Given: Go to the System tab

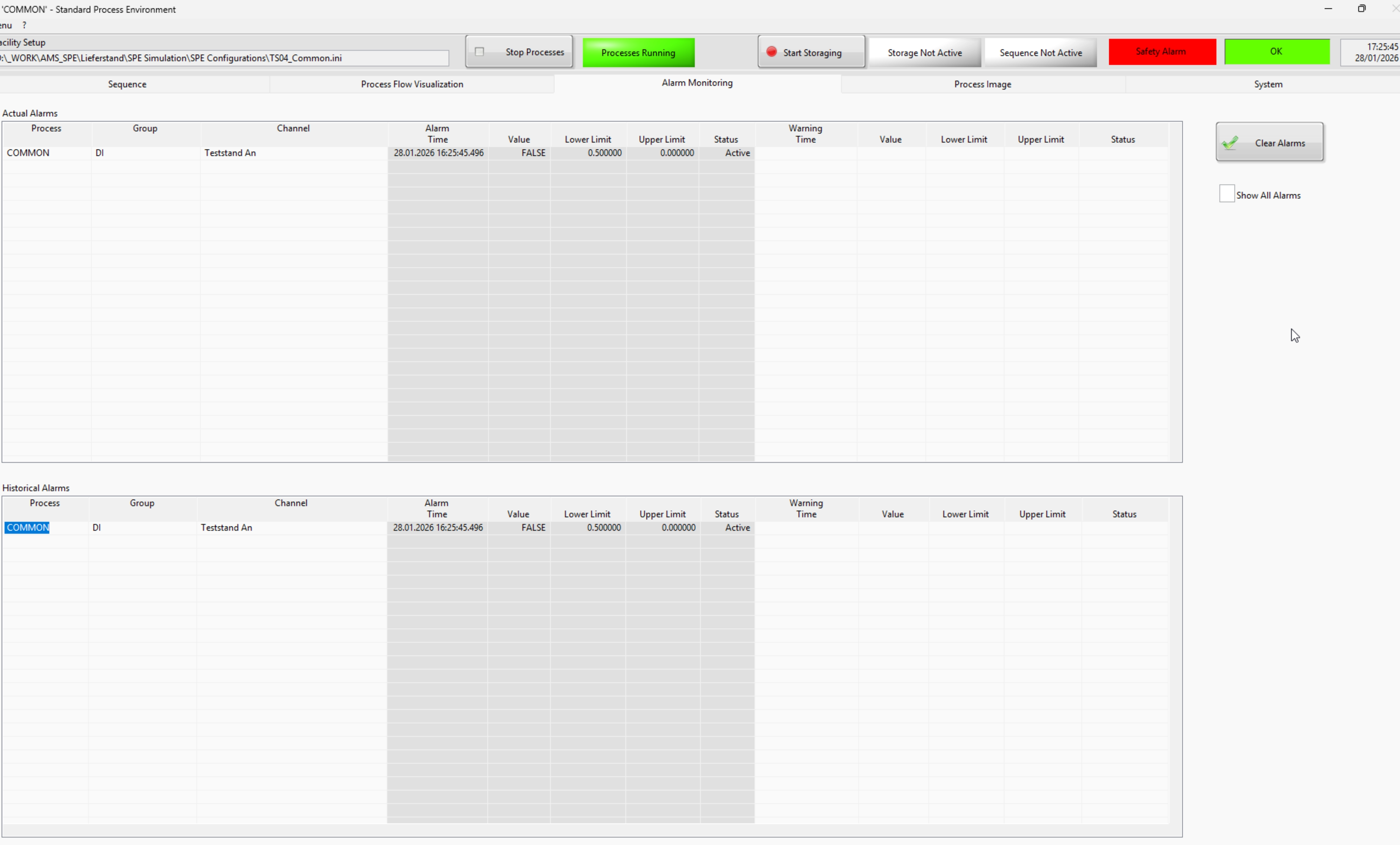Looking at the screenshot, I should [x=1268, y=84].
